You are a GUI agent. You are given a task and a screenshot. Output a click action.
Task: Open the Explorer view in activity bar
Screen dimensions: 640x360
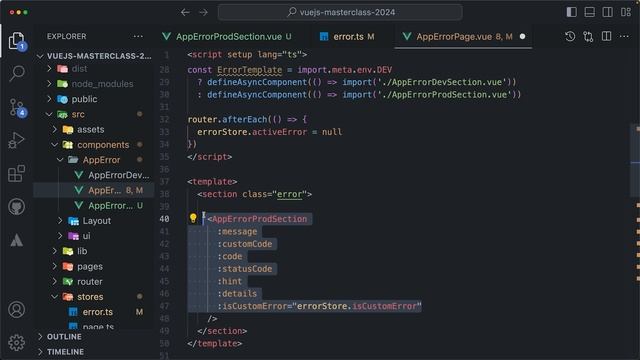[17, 41]
